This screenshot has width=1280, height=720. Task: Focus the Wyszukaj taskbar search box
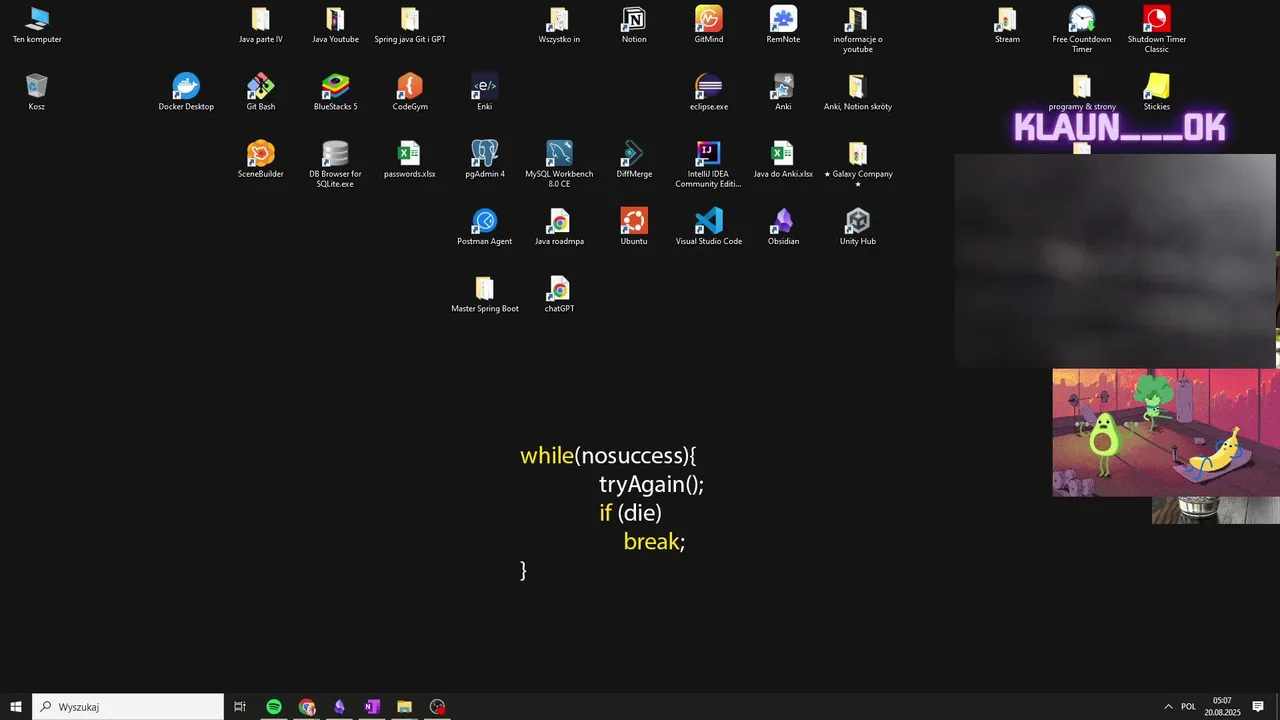click(x=128, y=707)
